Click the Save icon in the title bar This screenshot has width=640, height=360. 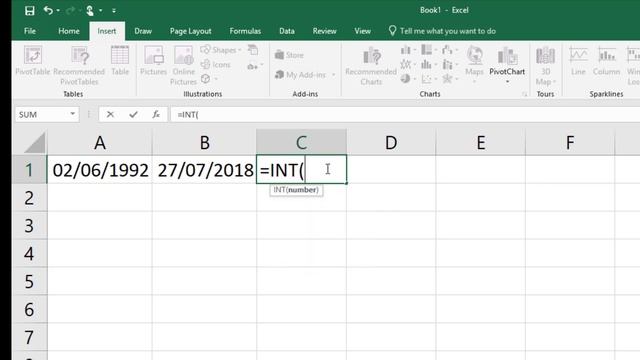pos(29,10)
